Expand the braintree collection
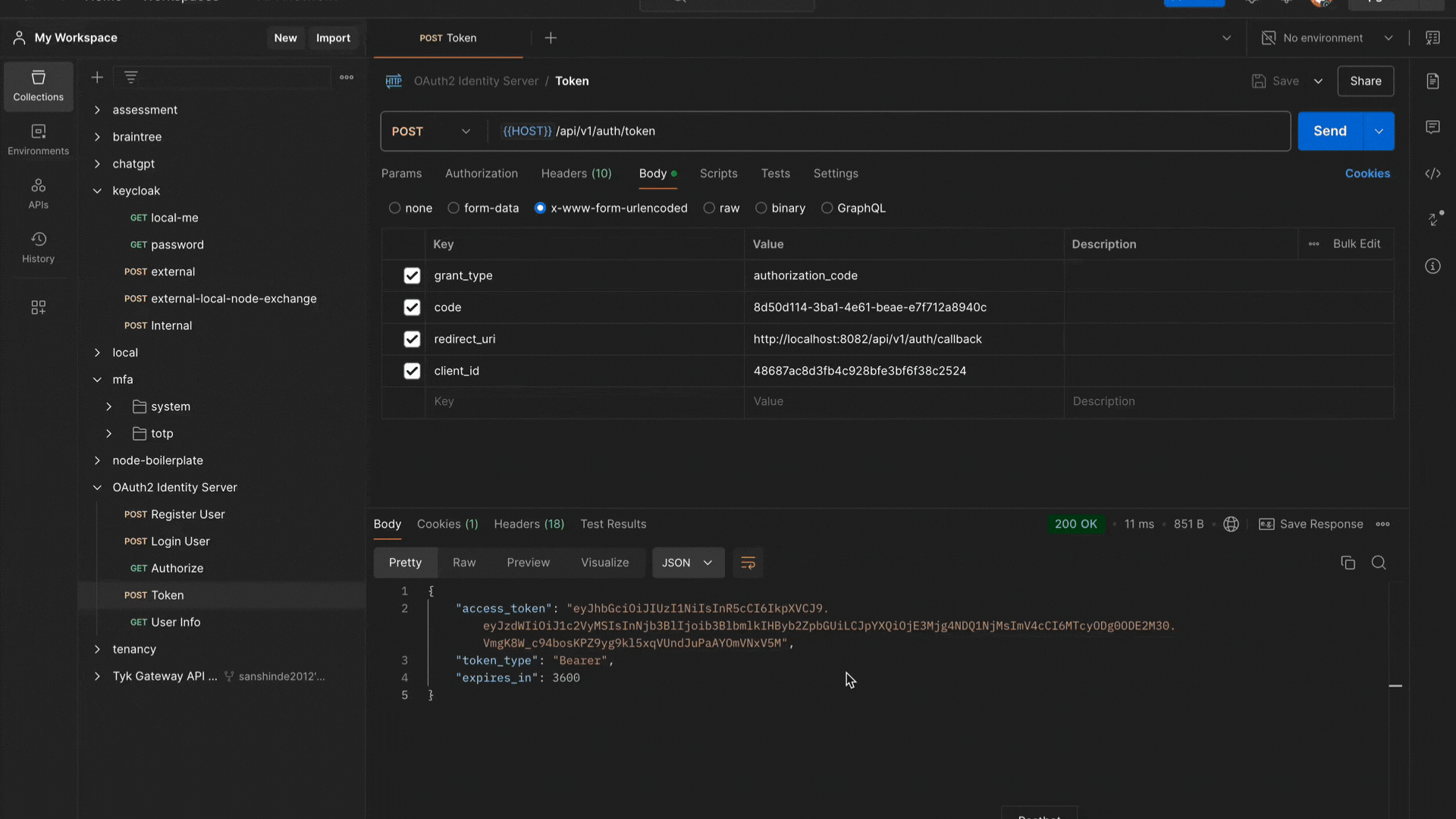1456x819 pixels. click(x=97, y=137)
